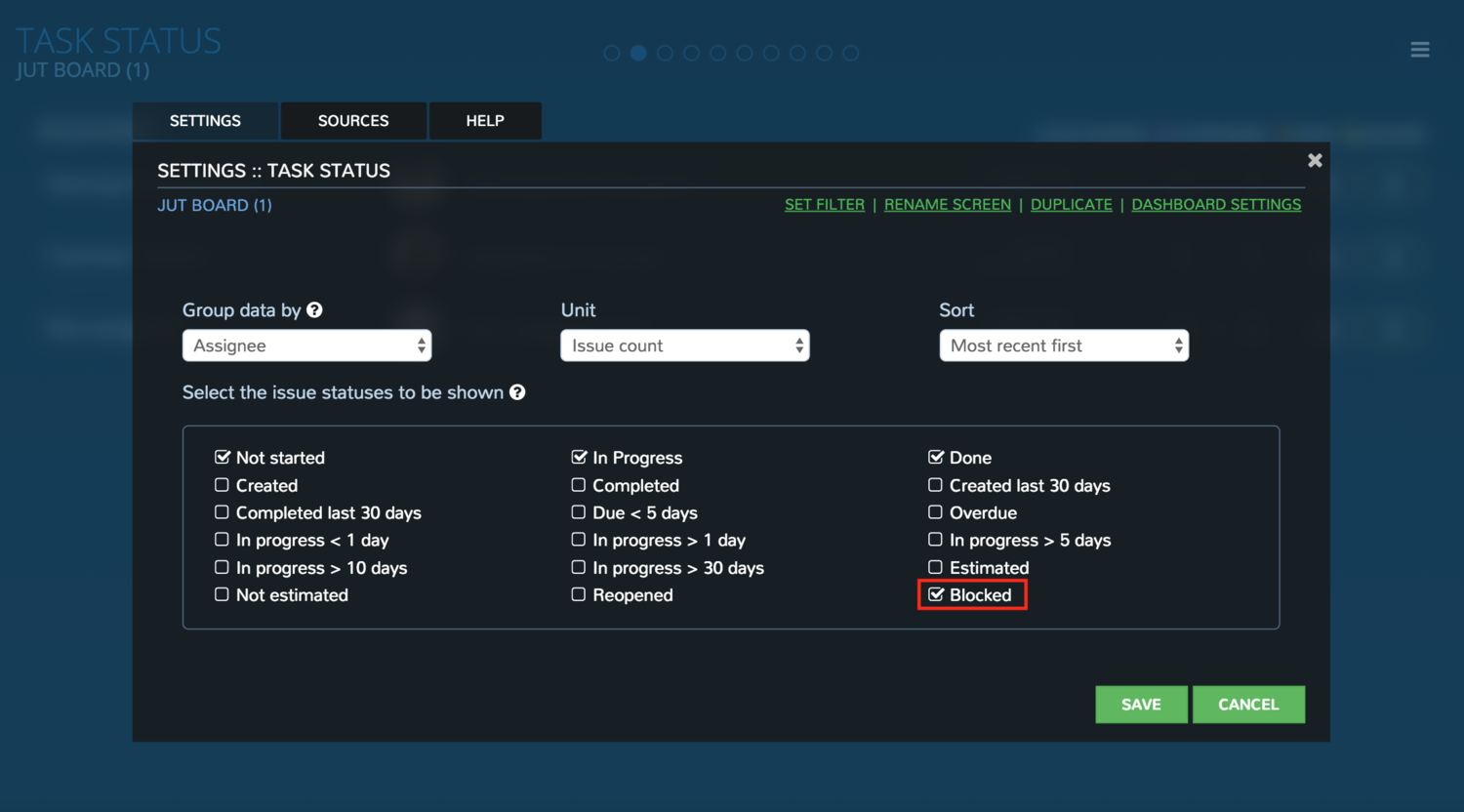Open the HELP tab

[485, 121]
